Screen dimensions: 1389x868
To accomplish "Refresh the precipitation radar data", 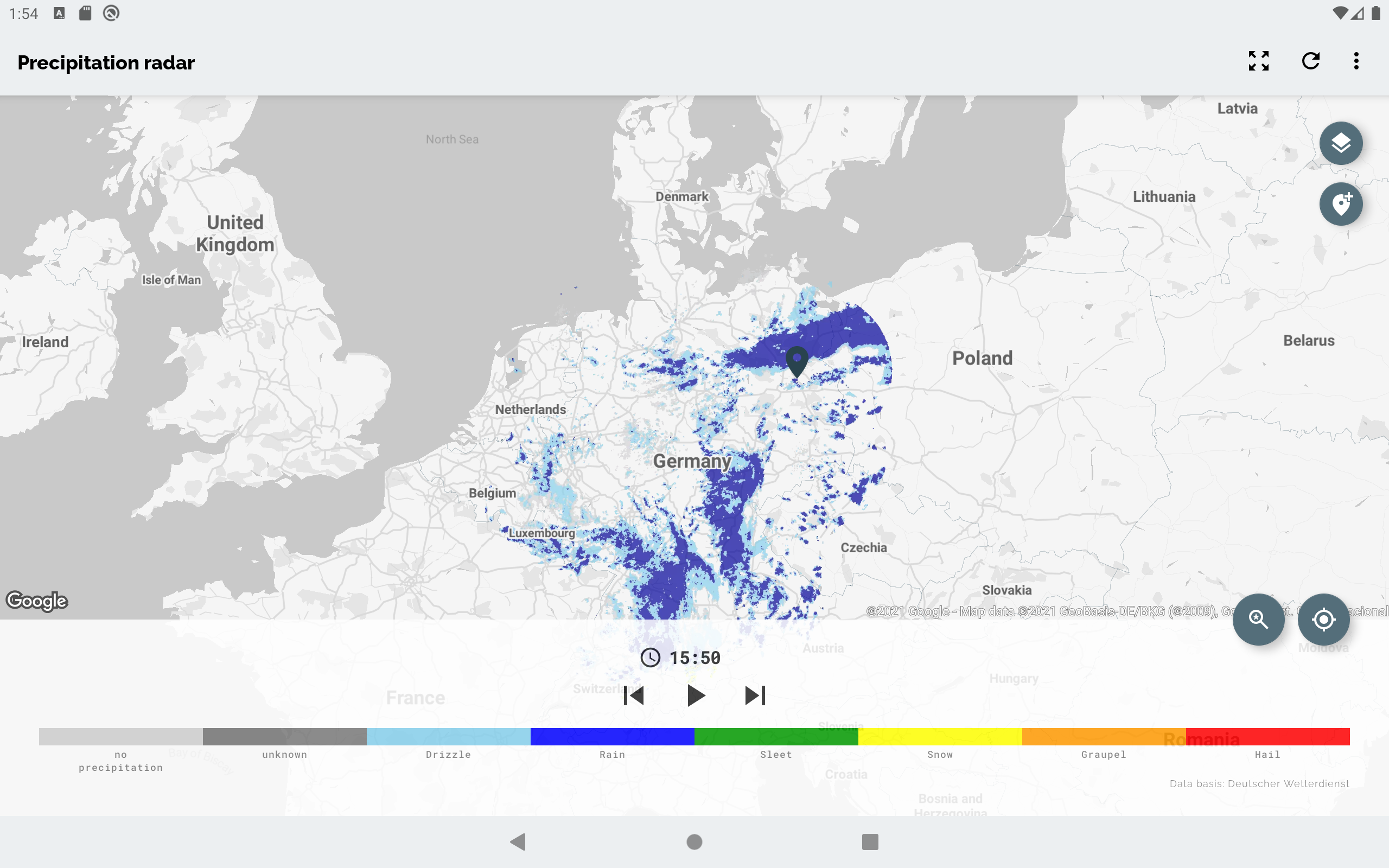I will coord(1310,61).
